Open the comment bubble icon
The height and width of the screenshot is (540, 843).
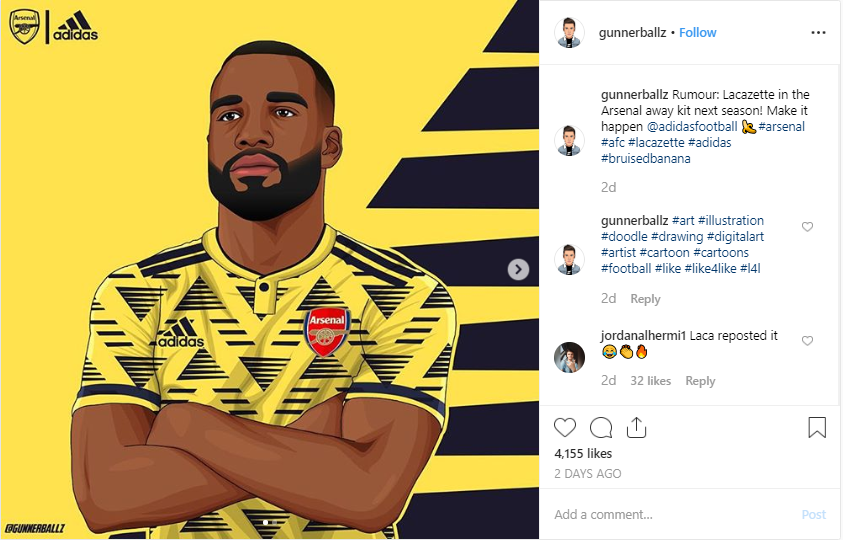(x=601, y=428)
